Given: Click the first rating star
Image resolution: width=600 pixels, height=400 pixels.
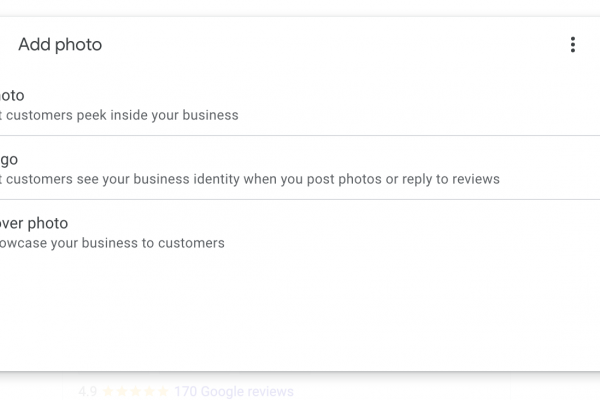Looking at the screenshot, I should [x=109, y=391].
